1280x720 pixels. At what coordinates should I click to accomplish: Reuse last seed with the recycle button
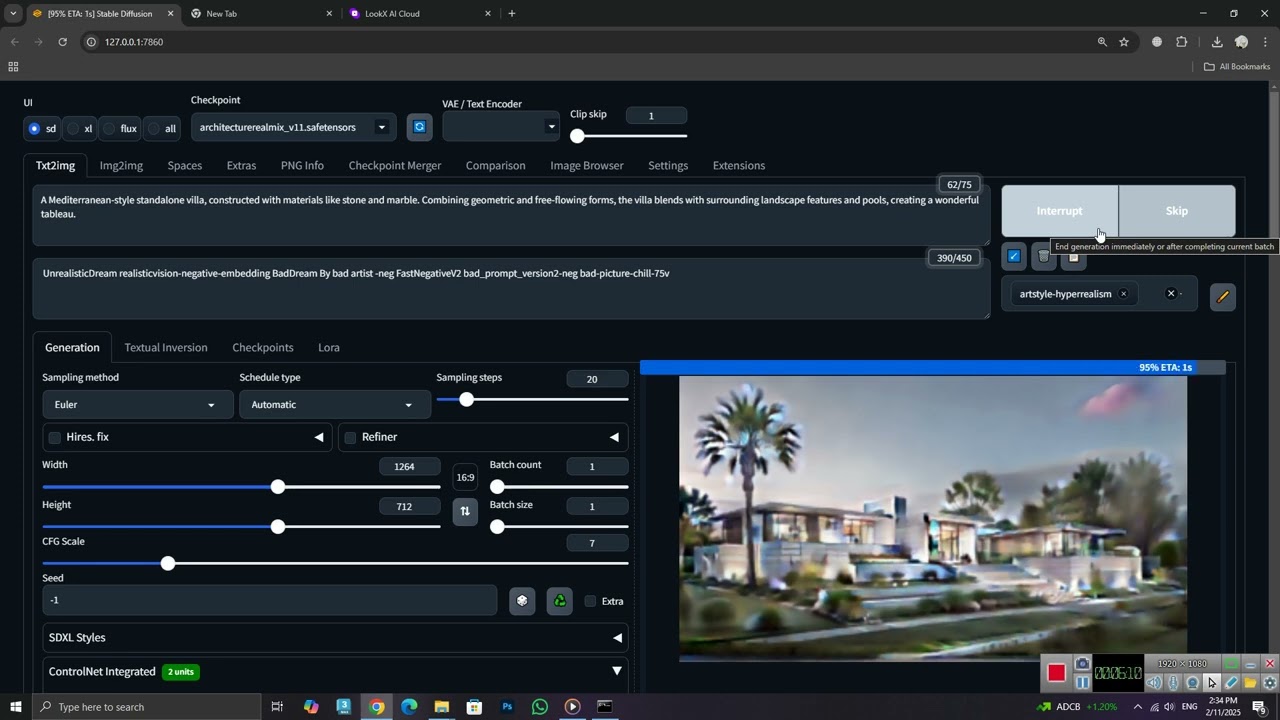tap(560, 600)
